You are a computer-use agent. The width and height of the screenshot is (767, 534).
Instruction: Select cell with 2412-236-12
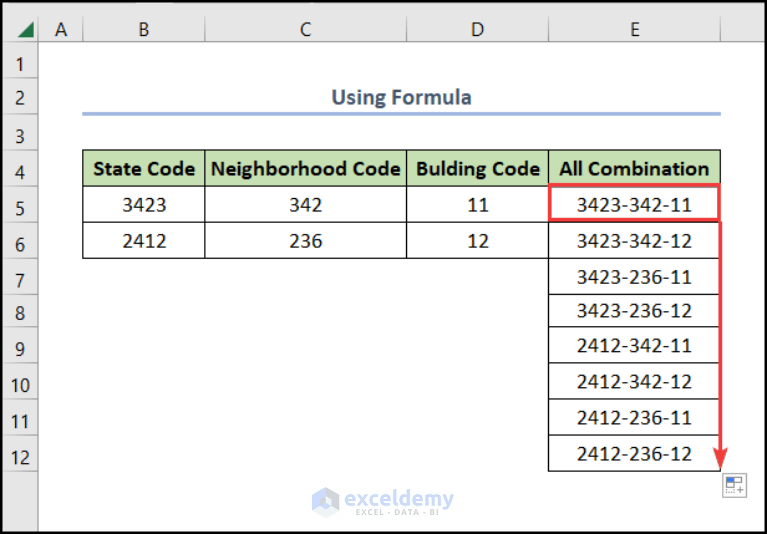pos(634,454)
